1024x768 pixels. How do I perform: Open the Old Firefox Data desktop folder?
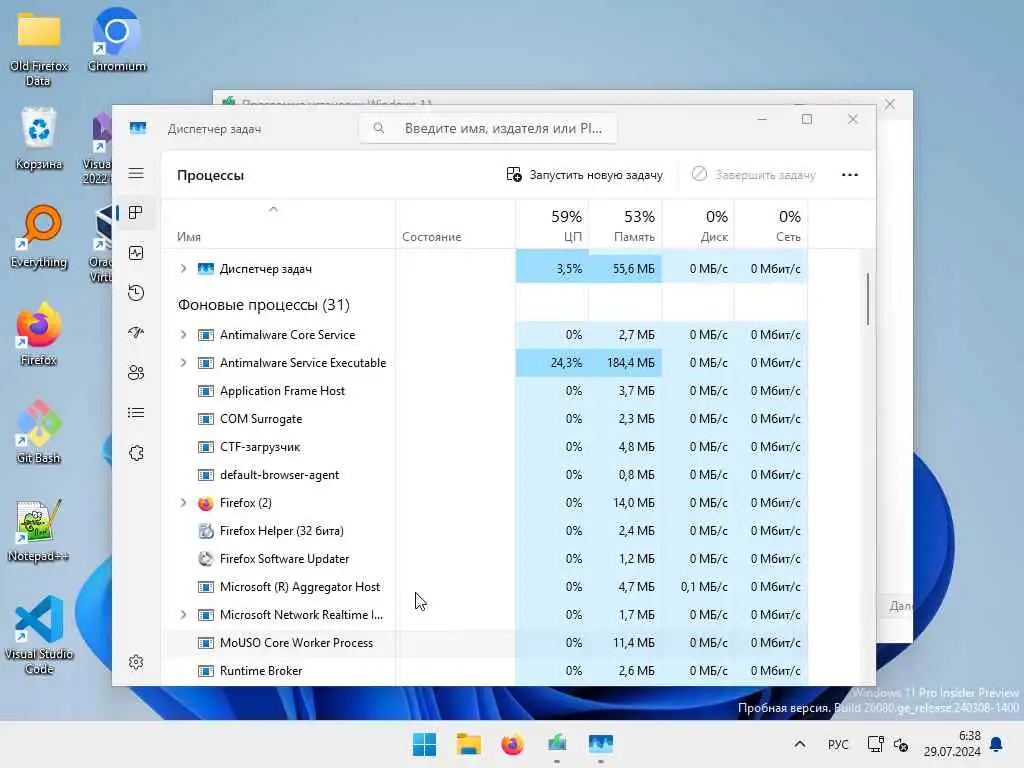(39, 48)
